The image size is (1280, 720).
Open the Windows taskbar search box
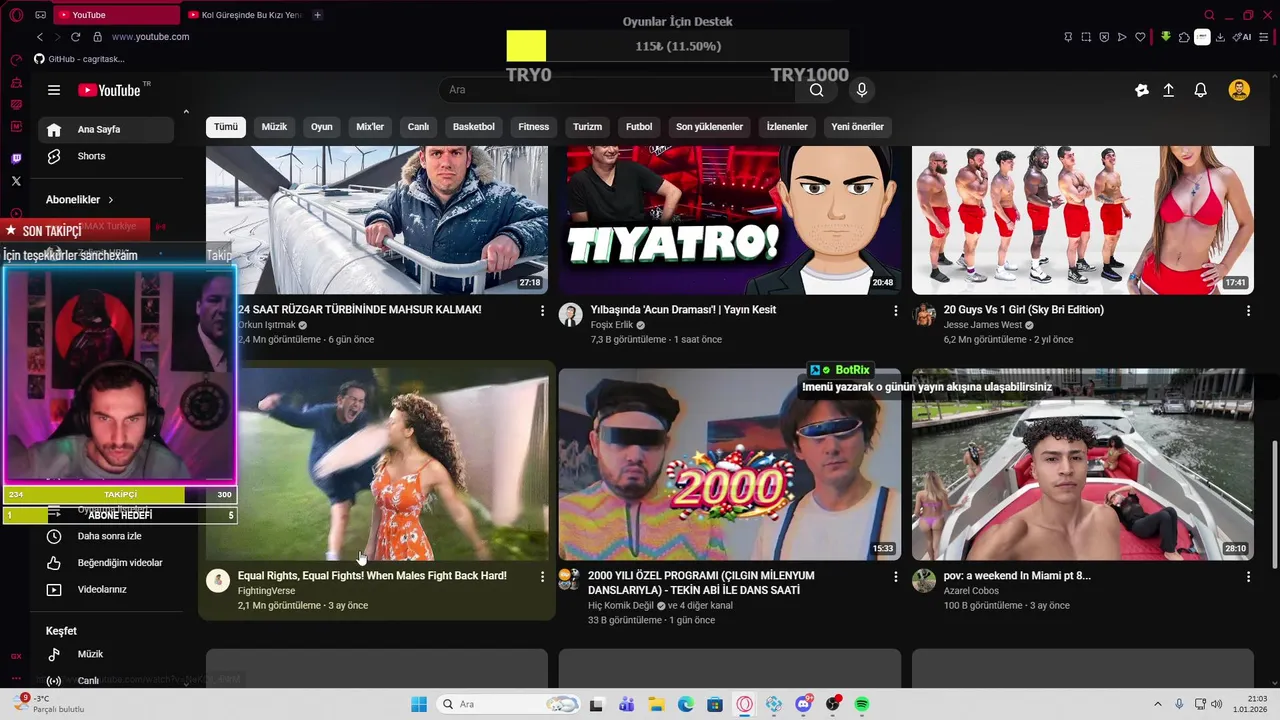coord(510,704)
